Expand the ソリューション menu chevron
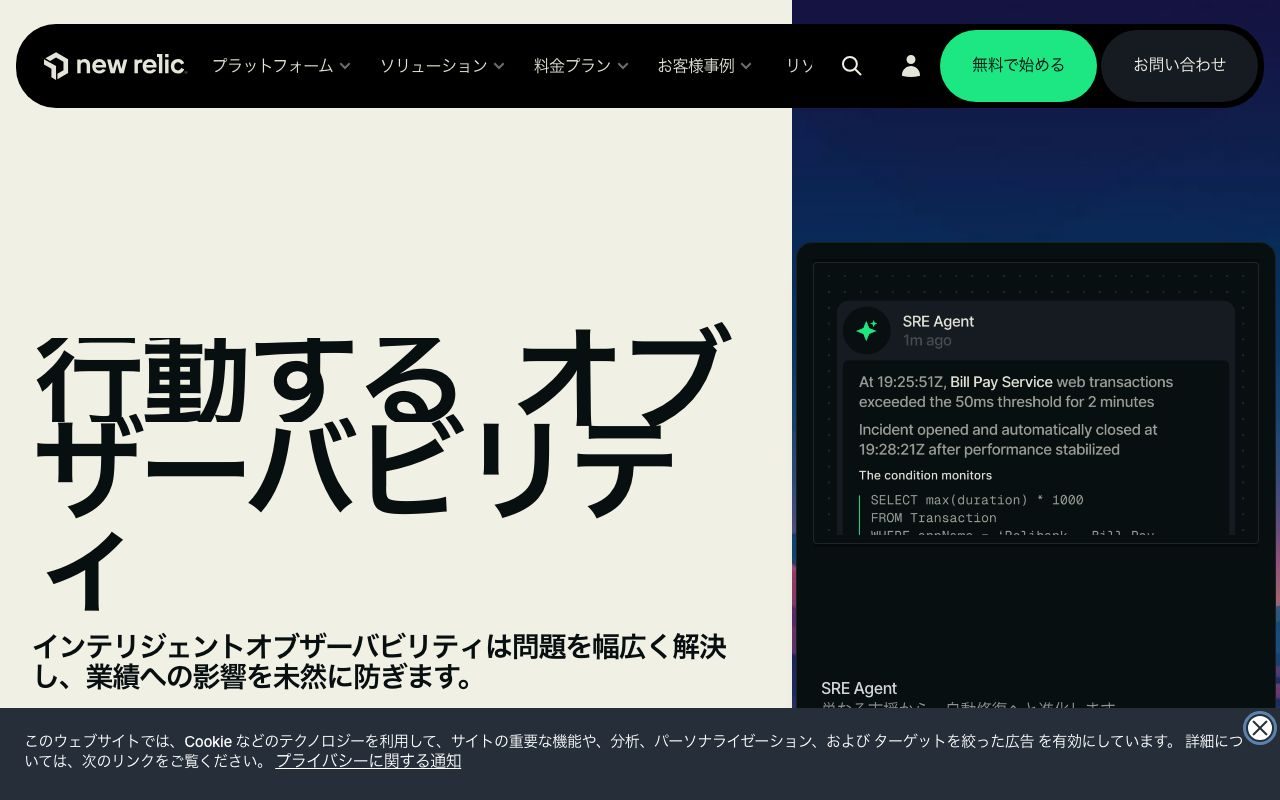The image size is (1280, 800). [499, 66]
